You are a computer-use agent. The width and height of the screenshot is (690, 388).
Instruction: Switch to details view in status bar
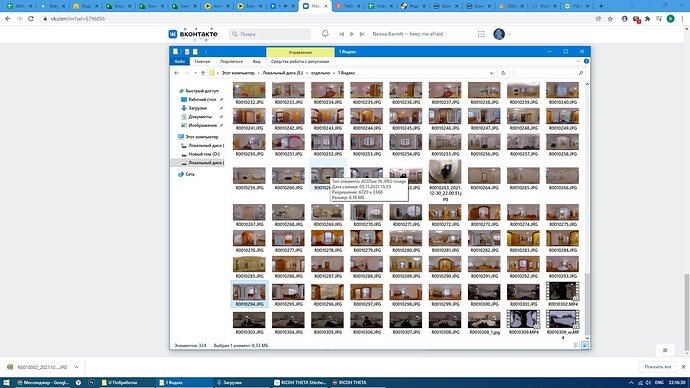[577, 345]
